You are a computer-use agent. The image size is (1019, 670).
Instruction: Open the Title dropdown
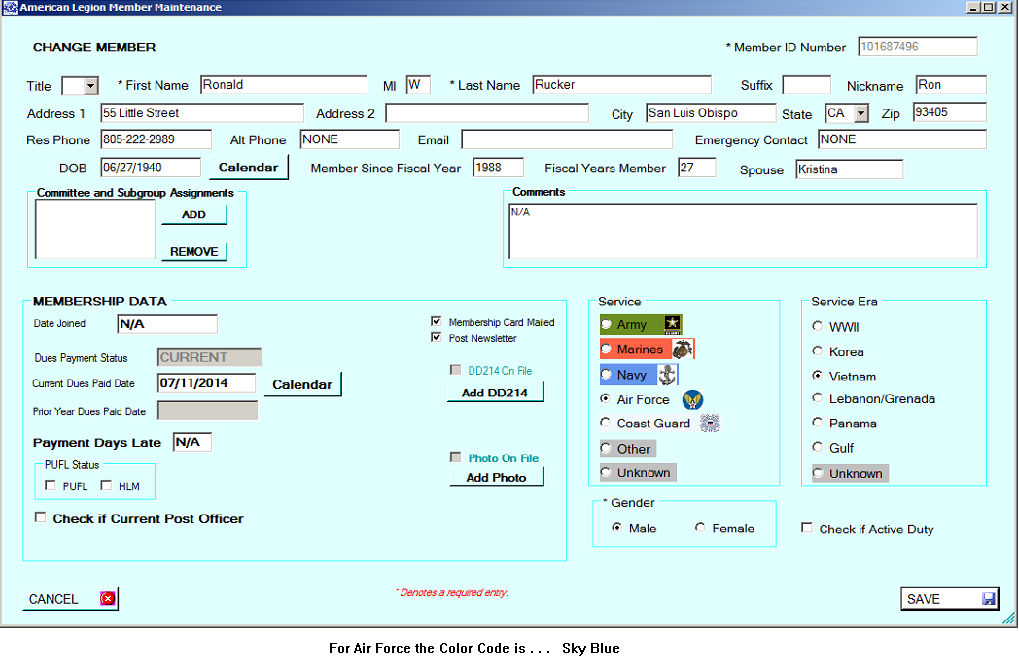click(90, 86)
